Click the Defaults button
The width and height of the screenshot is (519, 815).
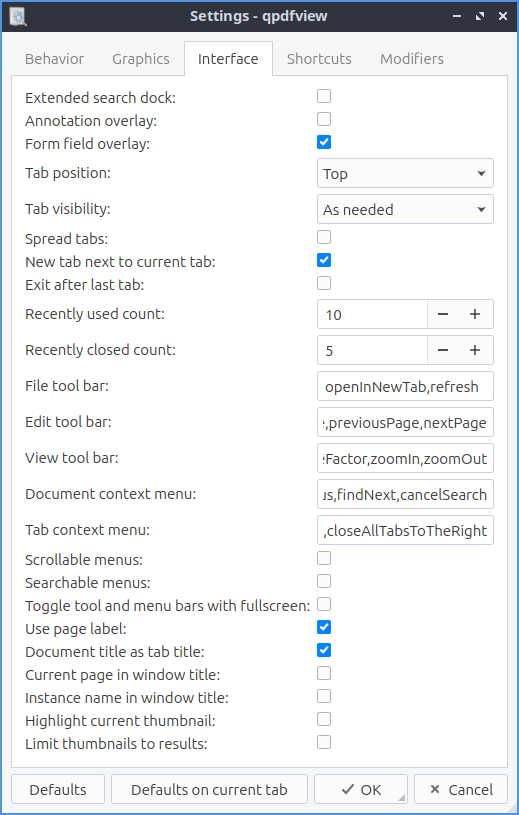[x=58, y=789]
